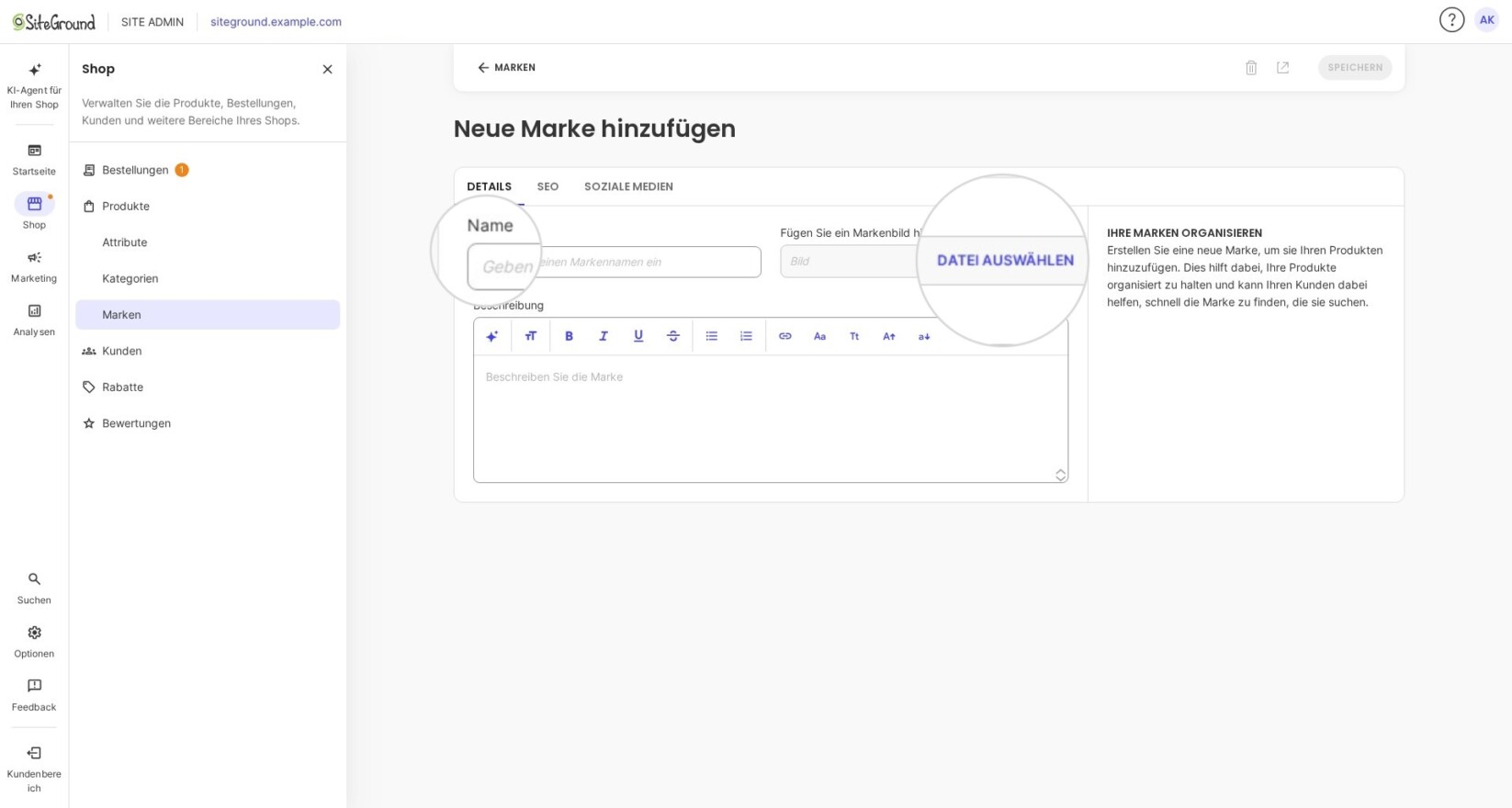Click into the Beschreiben Sie die Marke editor

771,418
